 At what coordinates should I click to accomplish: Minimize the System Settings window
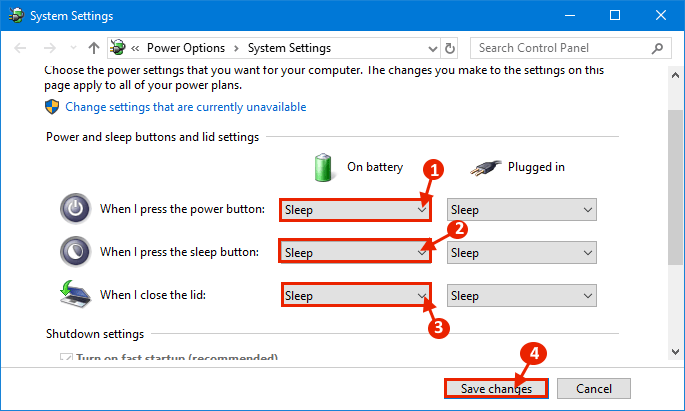pos(570,15)
